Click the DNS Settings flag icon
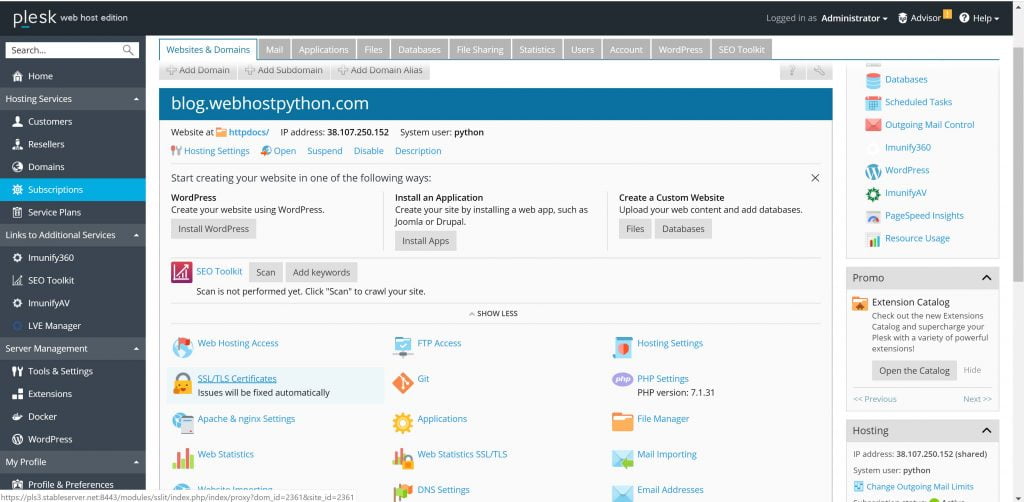This screenshot has width=1024, height=502. [403, 493]
